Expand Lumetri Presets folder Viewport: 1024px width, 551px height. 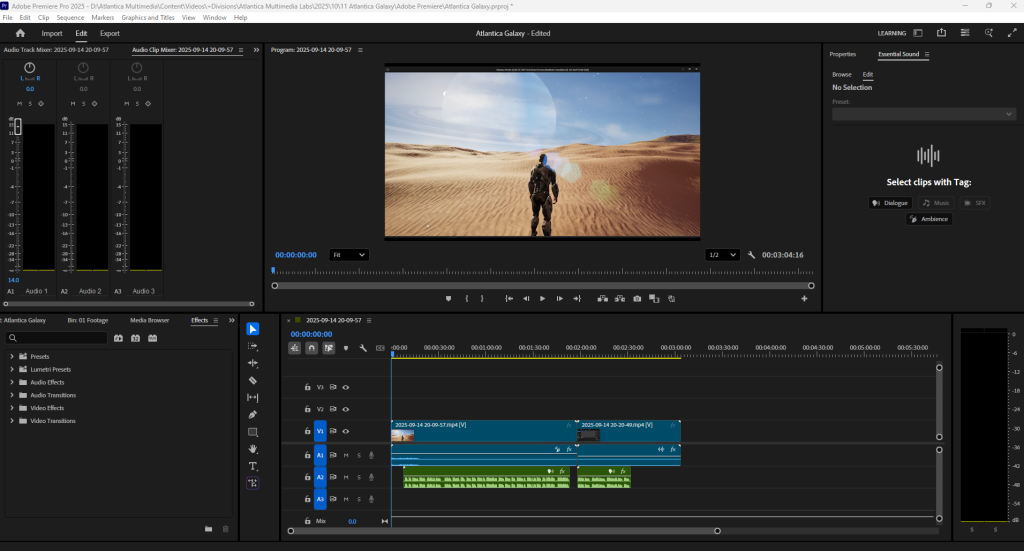tap(12, 370)
